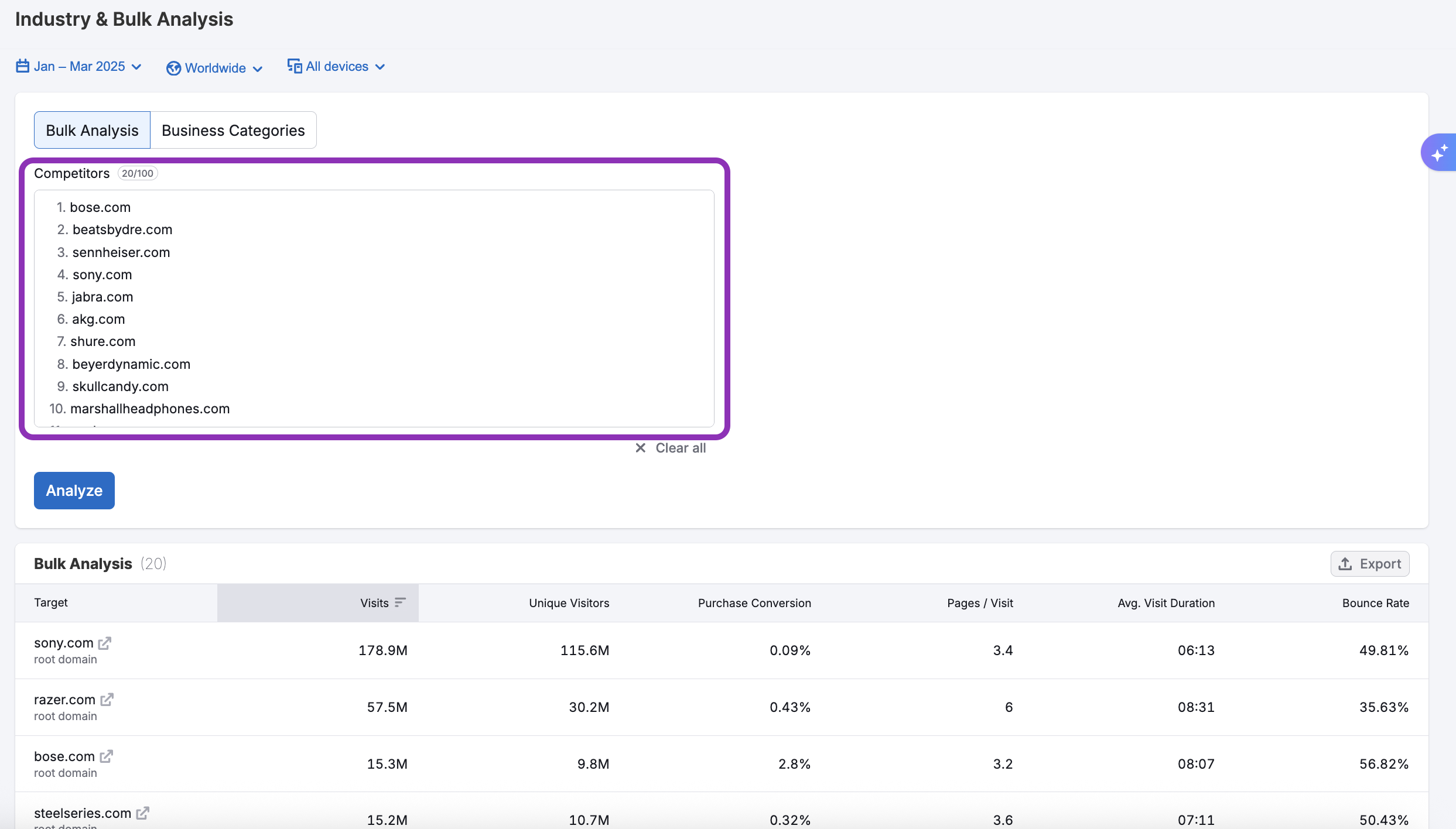Switch to the Business Categories tab

[x=233, y=130]
